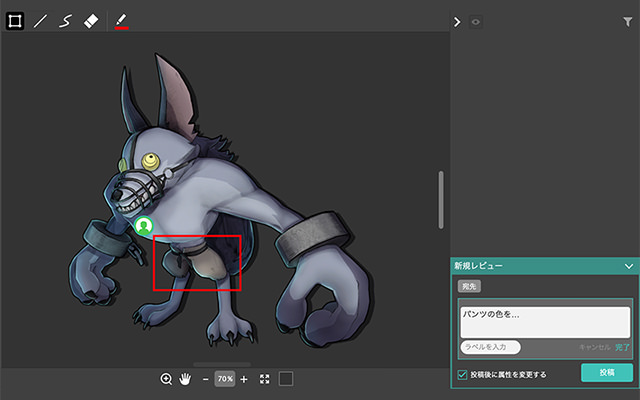Image resolution: width=640 pixels, height=400 pixels.
Task: Open the filter options
Action: tap(628, 22)
